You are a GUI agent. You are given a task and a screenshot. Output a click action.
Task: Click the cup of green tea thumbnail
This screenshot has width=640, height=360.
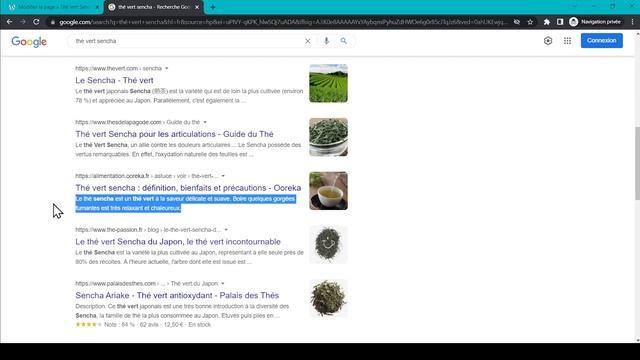point(328,191)
